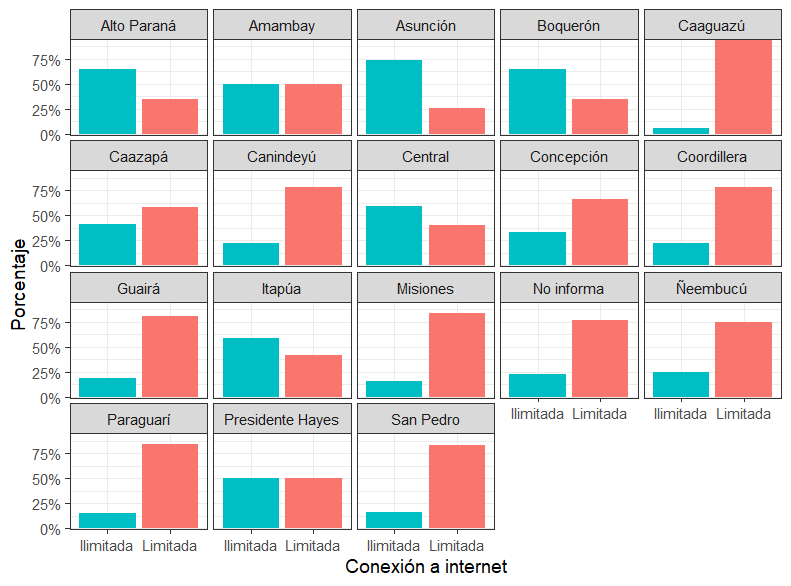791x586 pixels.
Task: Click the red Limitada bar in Coordillera panel
Action: [743, 227]
